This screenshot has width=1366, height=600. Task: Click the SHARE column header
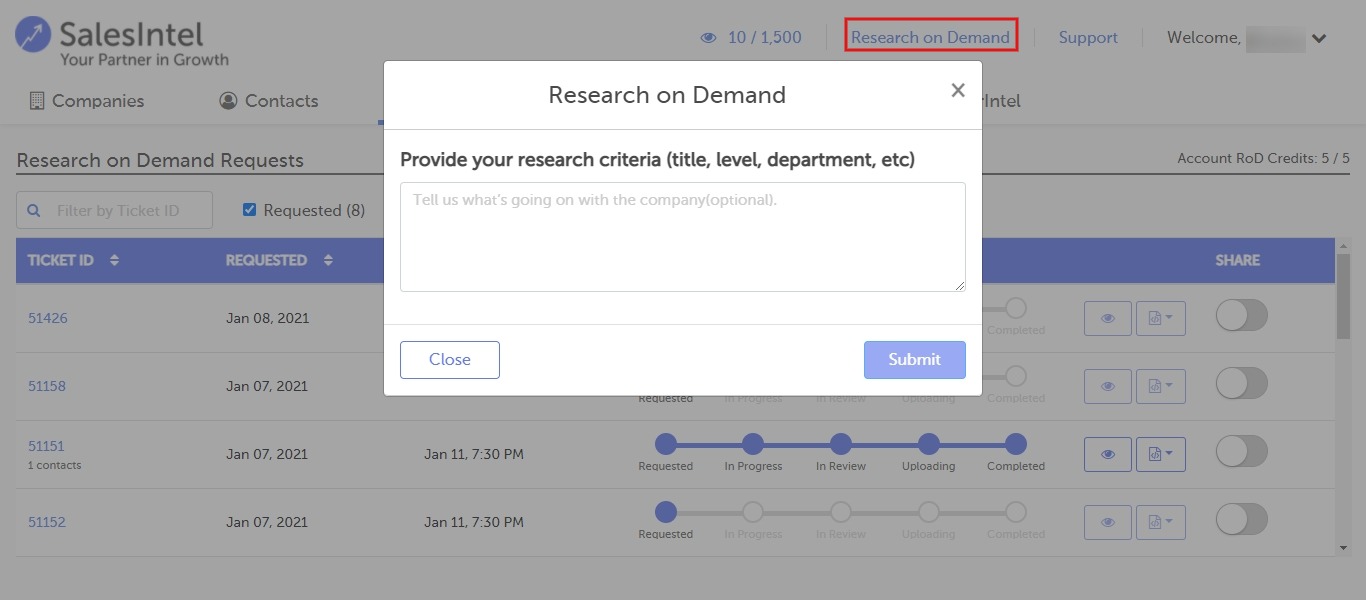point(1238,260)
